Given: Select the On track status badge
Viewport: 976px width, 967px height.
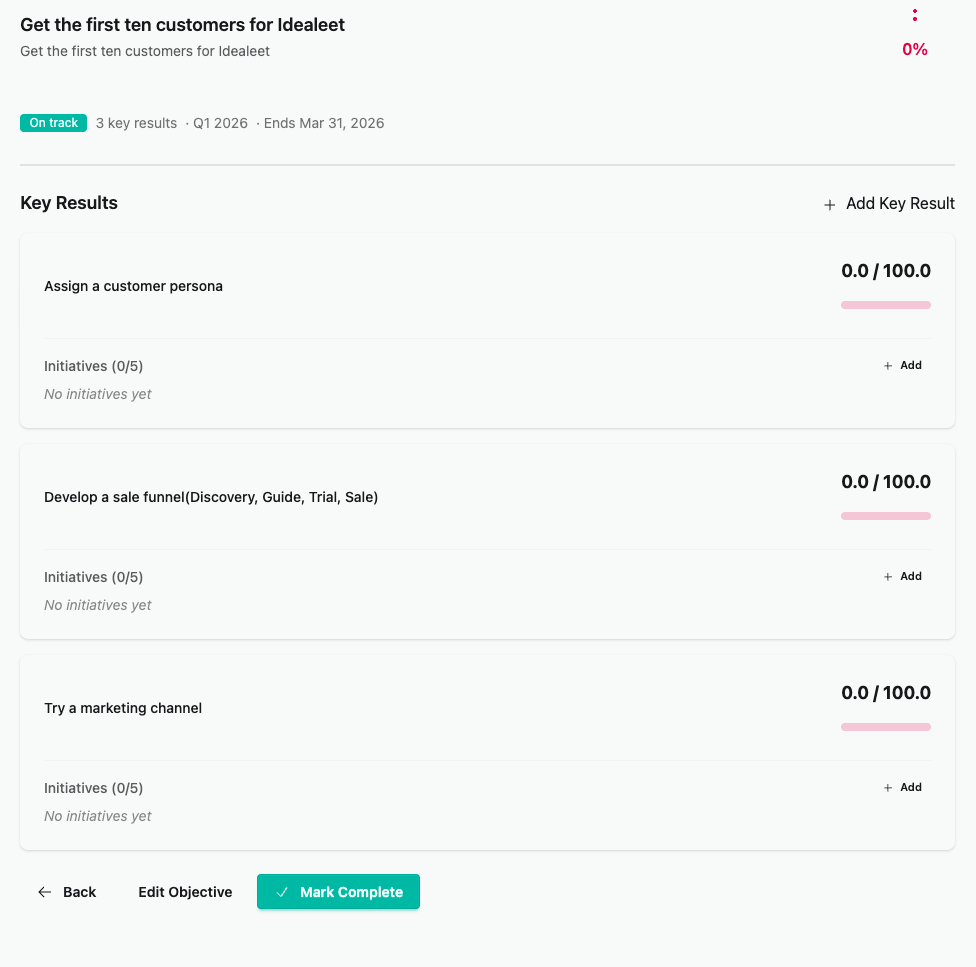Looking at the screenshot, I should tap(53, 122).
